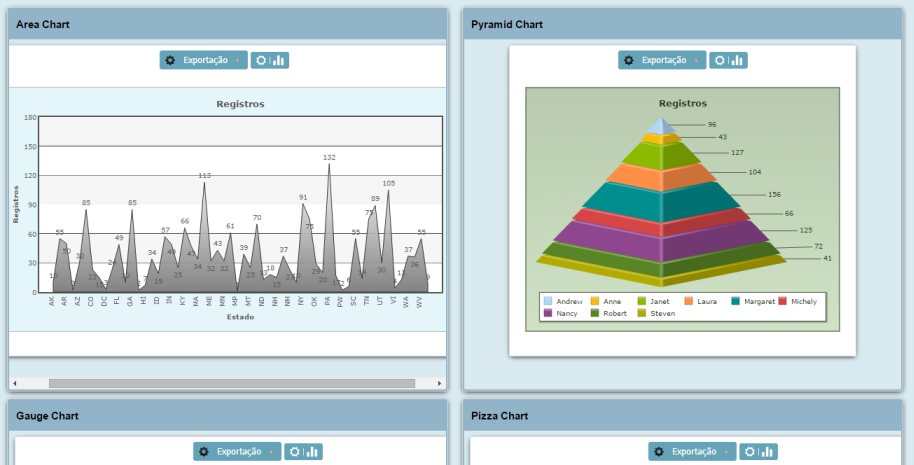Click the left scroll arrow under Area Chart
The height and width of the screenshot is (465, 914).
click(15, 383)
